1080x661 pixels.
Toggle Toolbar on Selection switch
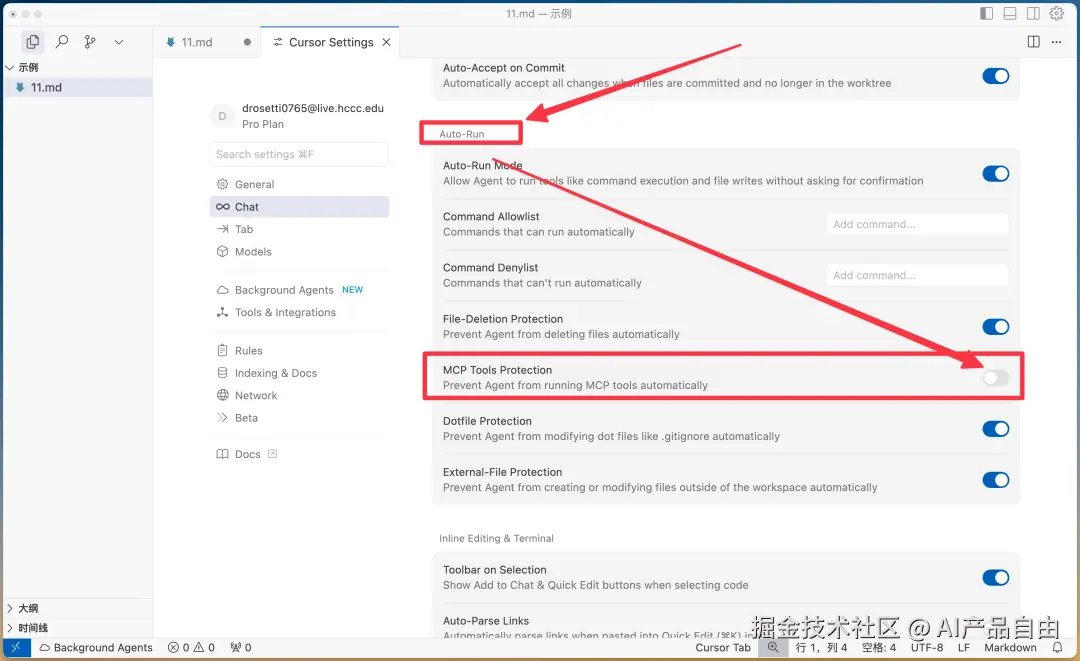(995, 578)
